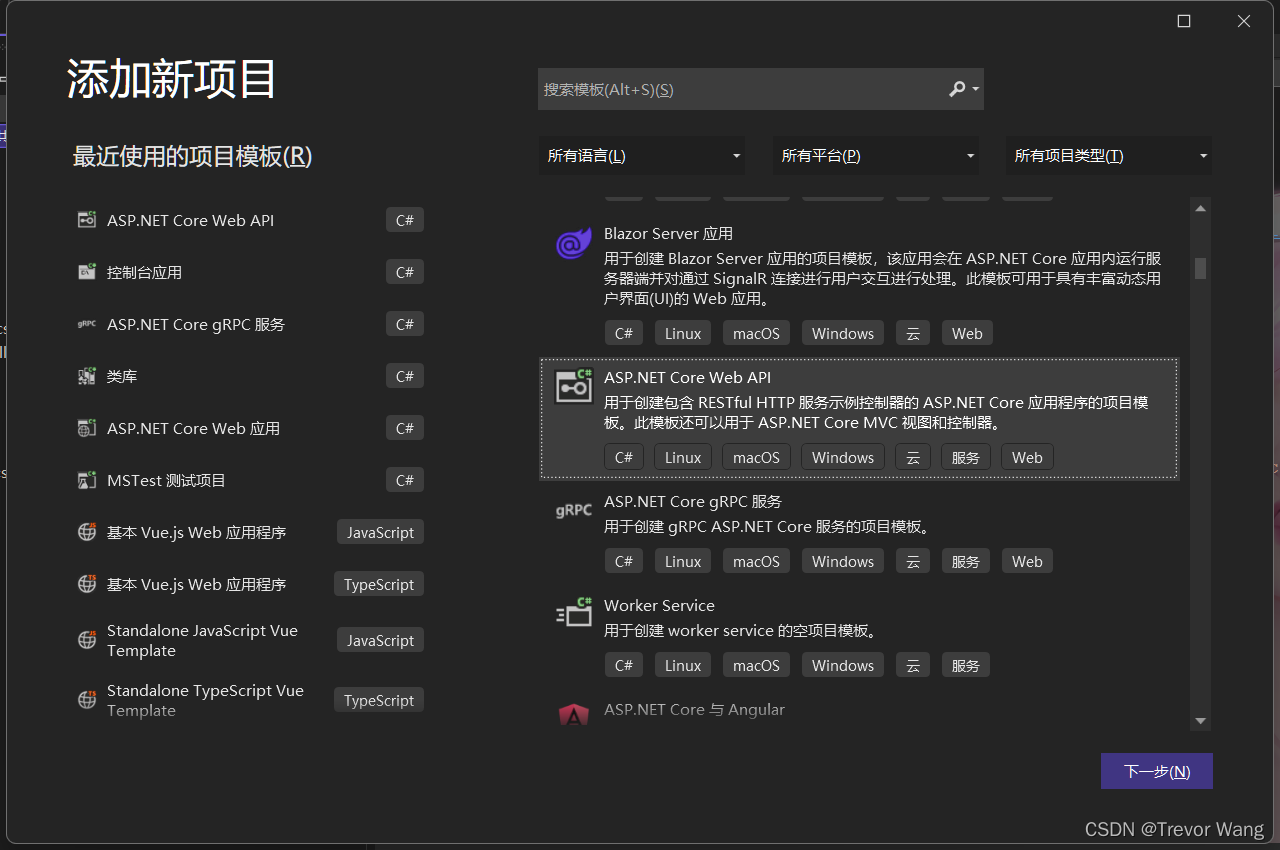Open the 所有项目类型 dropdown

tap(1108, 155)
